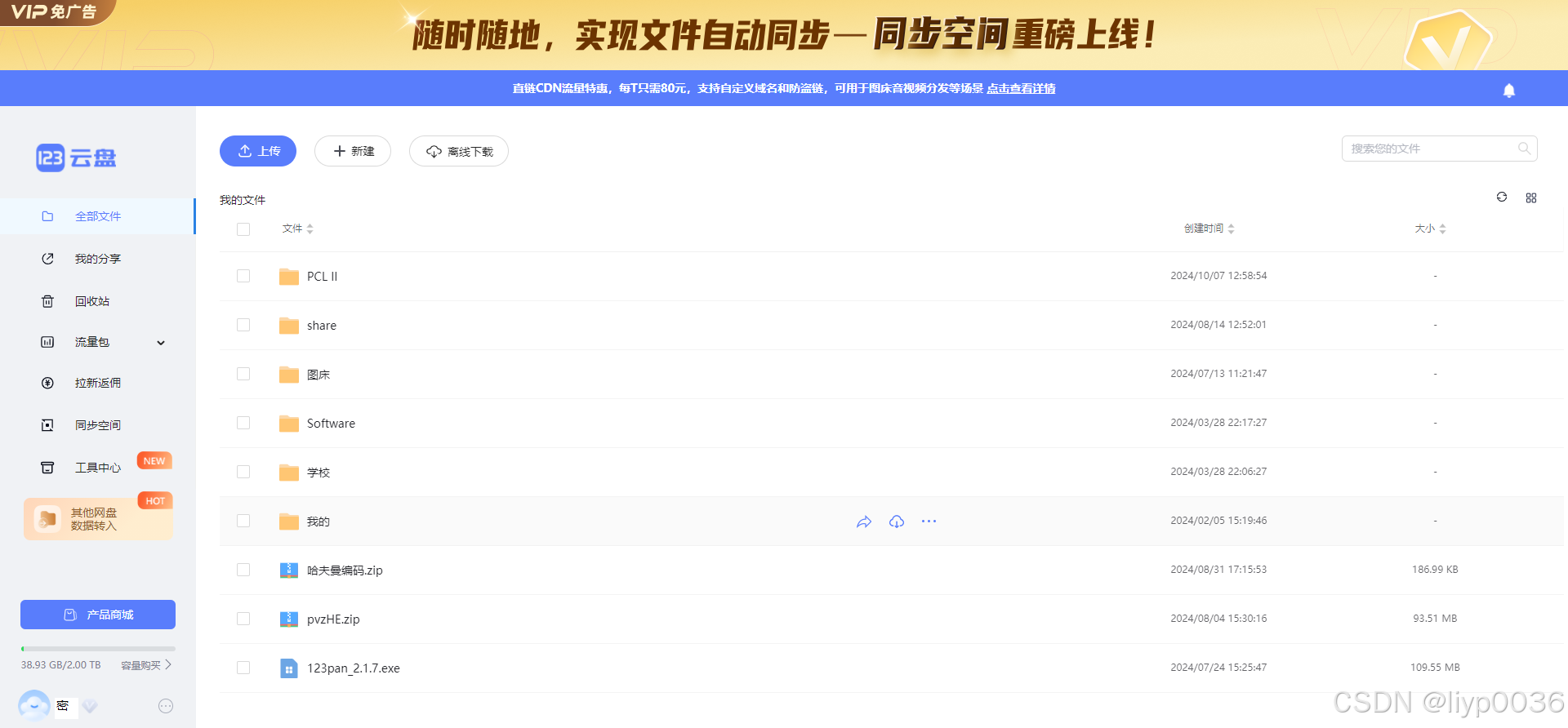The width and height of the screenshot is (1568, 728).
Task: Click the 38.93 GB/2.00 TB usage text
Action: click(61, 665)
